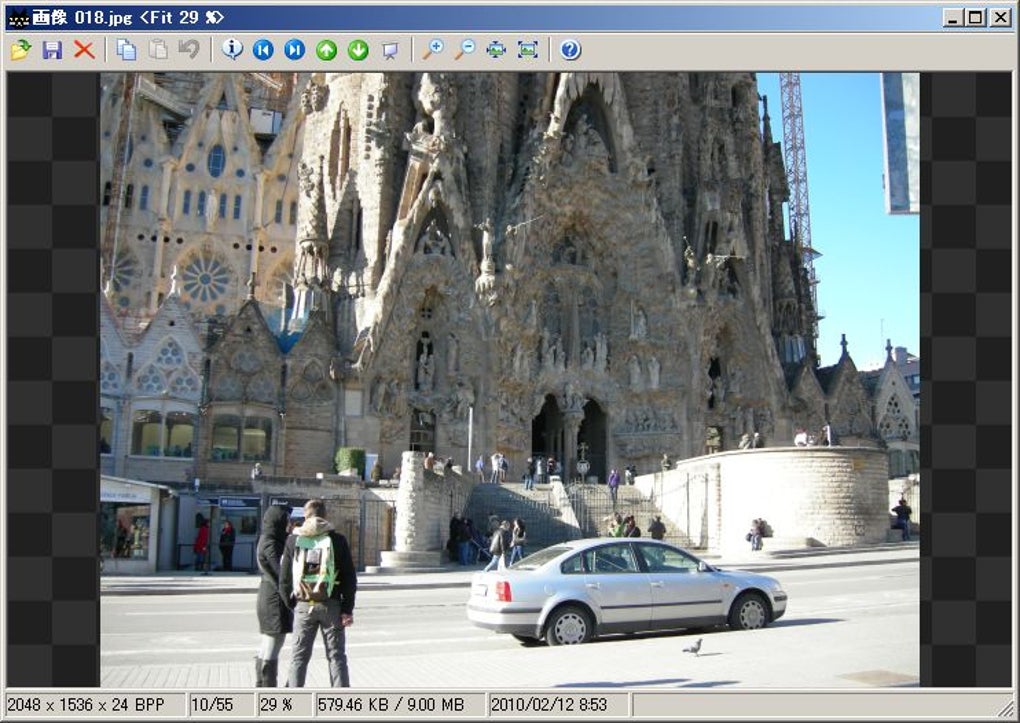Delete the image with the red X icon
Viewport: 1020px width, 723px height.
(84, 49)
